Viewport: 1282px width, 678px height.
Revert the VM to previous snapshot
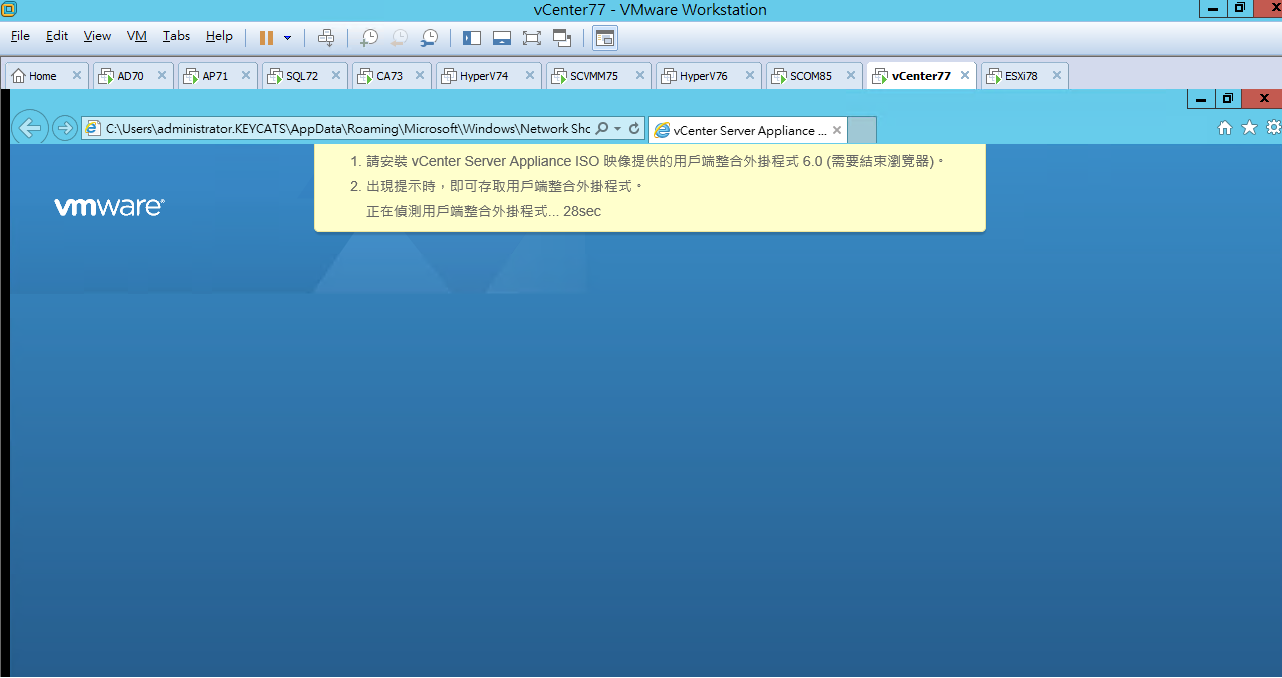click(x=399, y=38)
